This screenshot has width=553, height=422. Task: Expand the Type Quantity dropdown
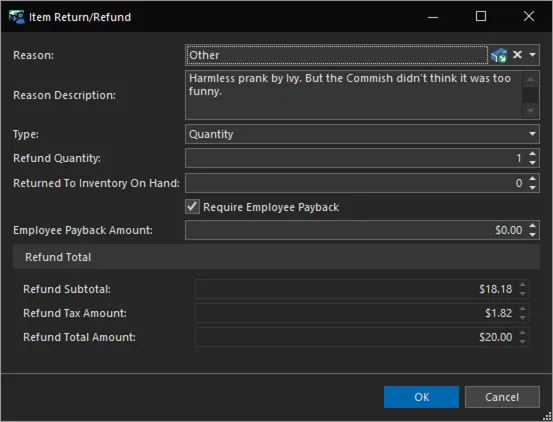[532, 134]
